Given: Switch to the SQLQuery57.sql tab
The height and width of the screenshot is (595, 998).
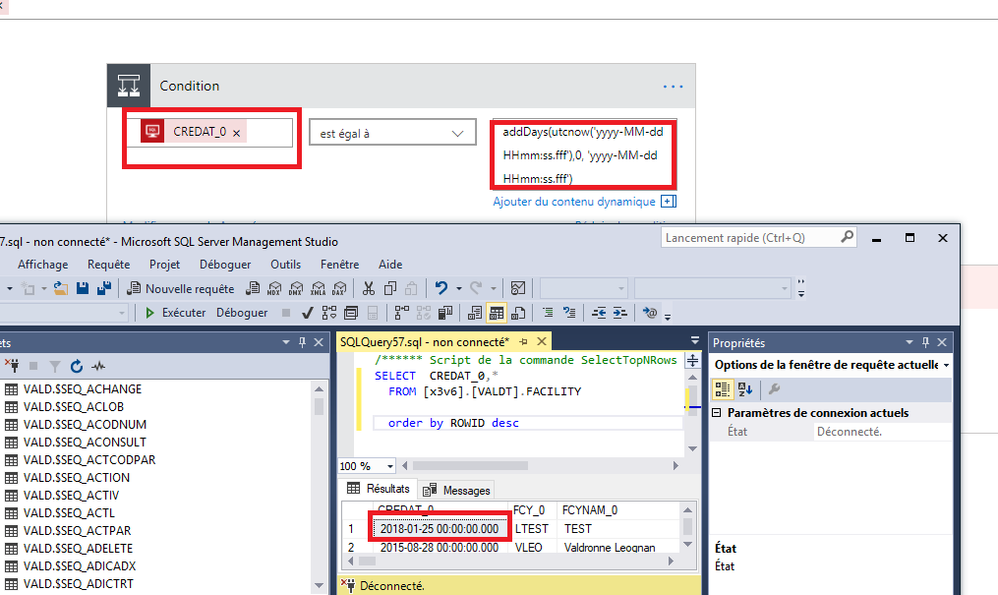Looking at the screenshot, I should [x=425, y=342].
